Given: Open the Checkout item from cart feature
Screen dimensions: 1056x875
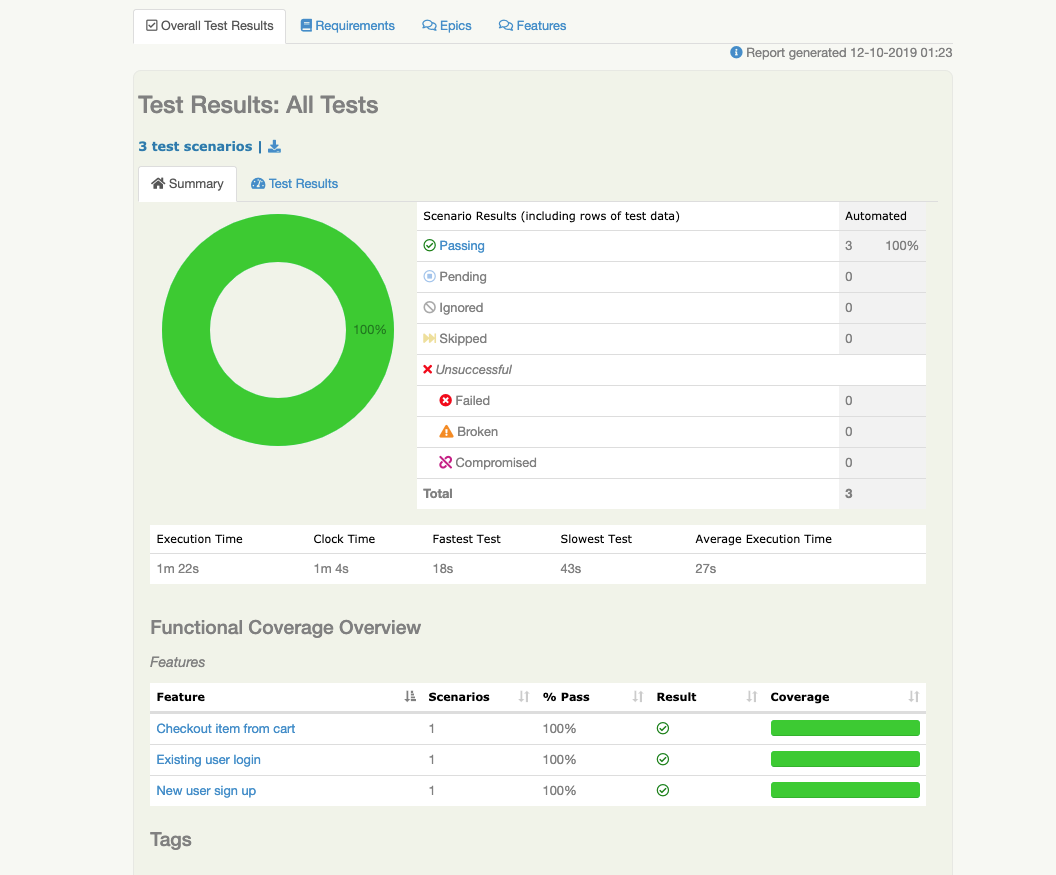Looking at the screenshot, I should pyautogui.click(x=226, y=729).
